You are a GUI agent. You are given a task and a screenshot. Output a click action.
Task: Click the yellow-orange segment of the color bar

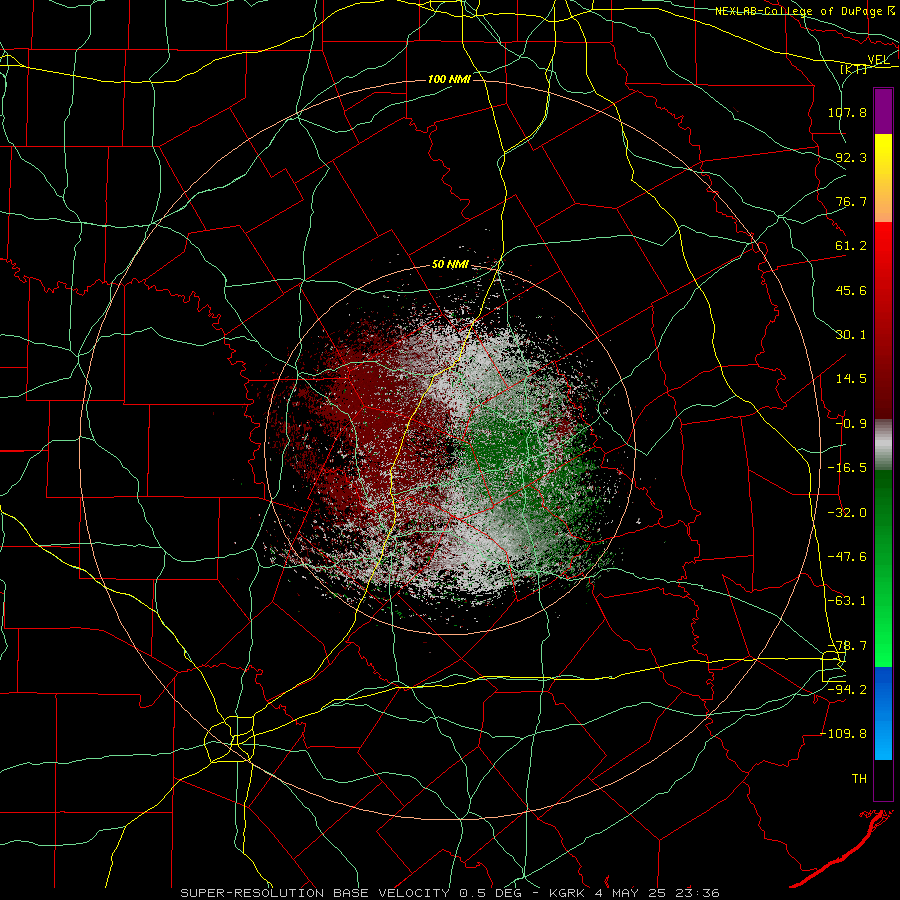click(883, 178)
